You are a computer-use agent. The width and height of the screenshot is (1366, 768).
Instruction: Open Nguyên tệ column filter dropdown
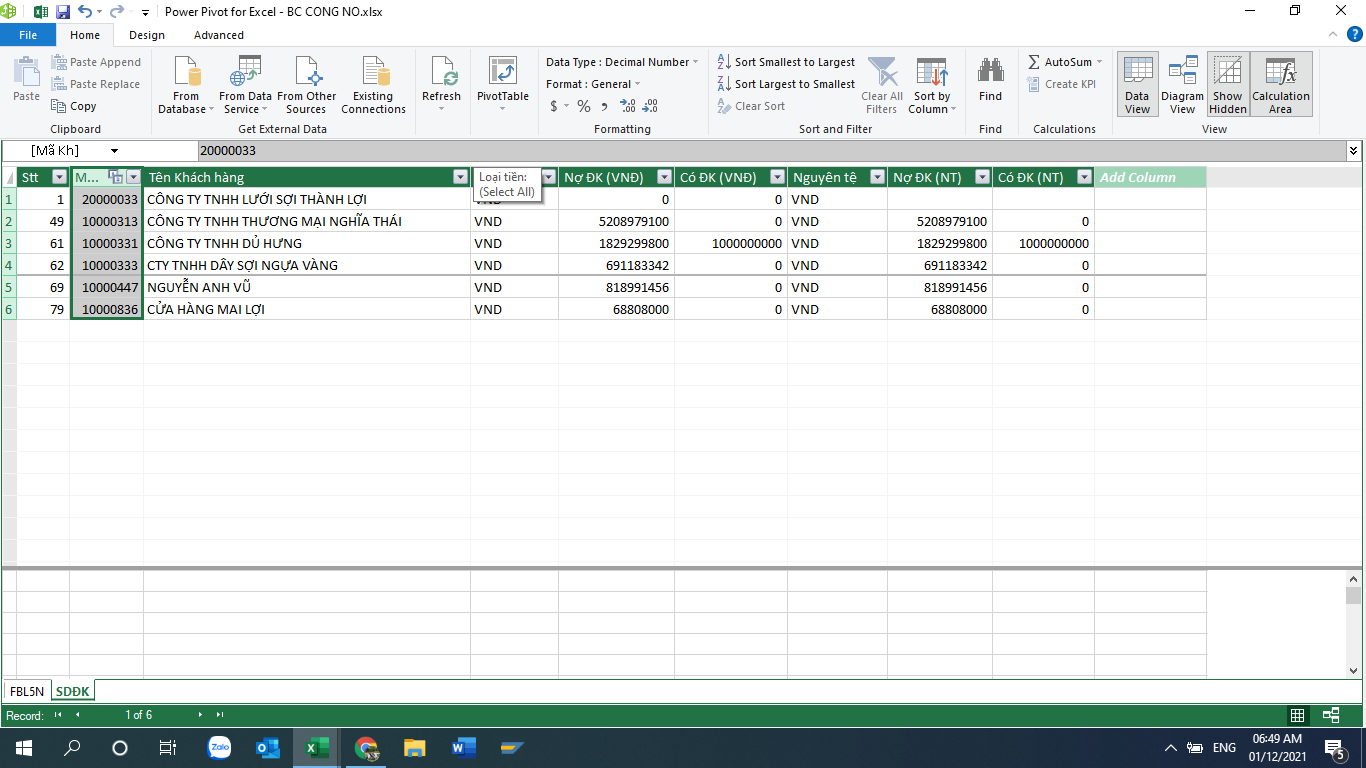877,177
